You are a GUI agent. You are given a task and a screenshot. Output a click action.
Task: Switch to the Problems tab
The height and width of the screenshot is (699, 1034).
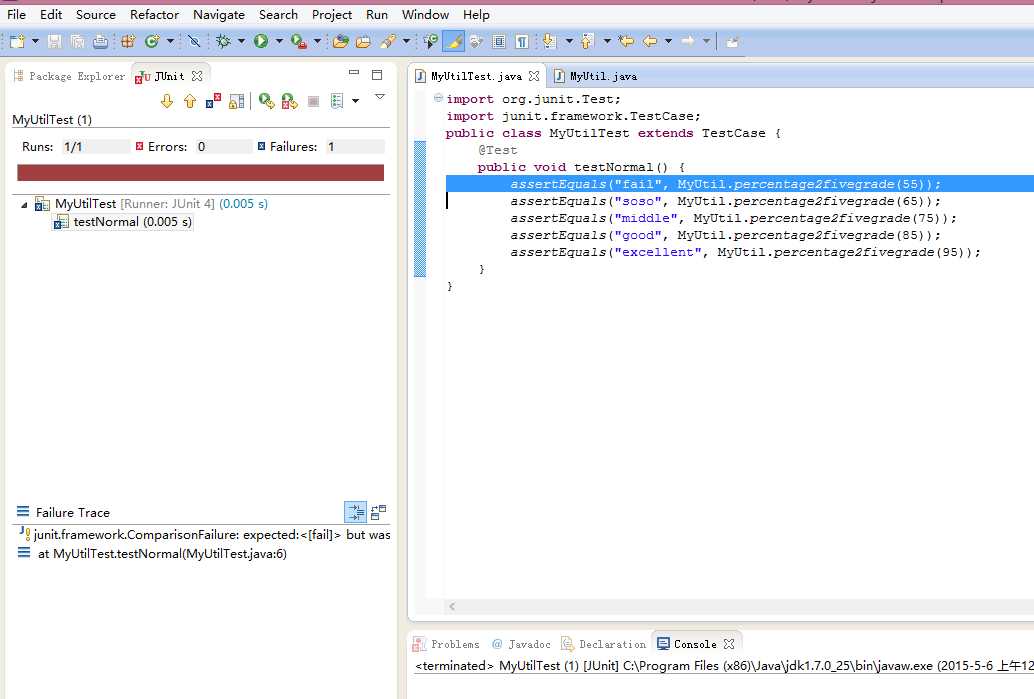tap(446, 644)
